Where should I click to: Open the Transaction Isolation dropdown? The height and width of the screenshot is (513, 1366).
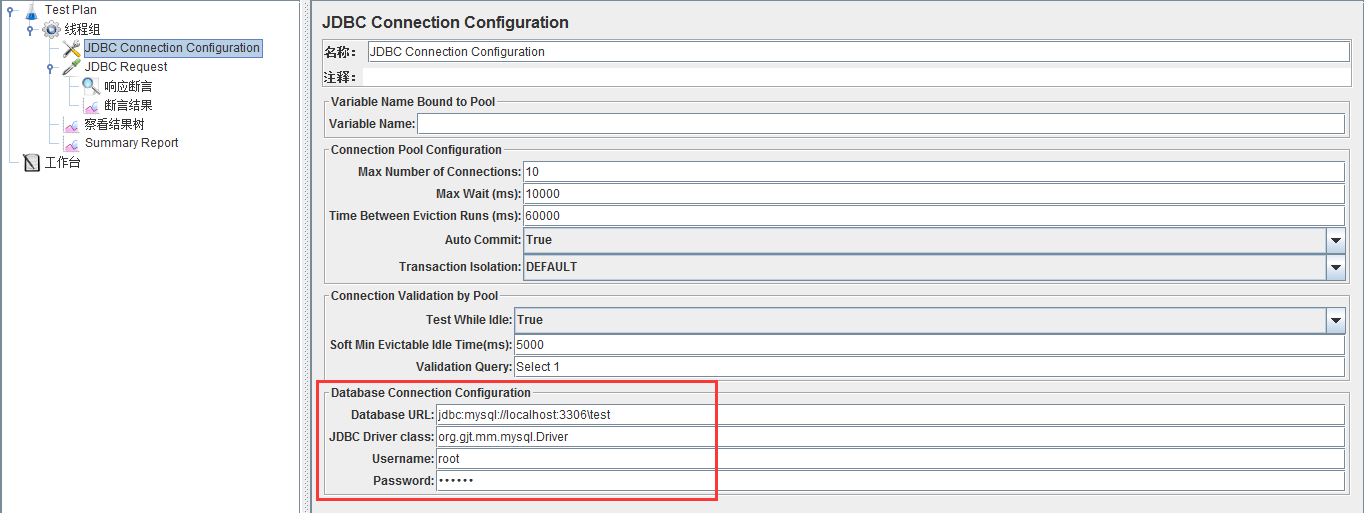pos(1335,267)
